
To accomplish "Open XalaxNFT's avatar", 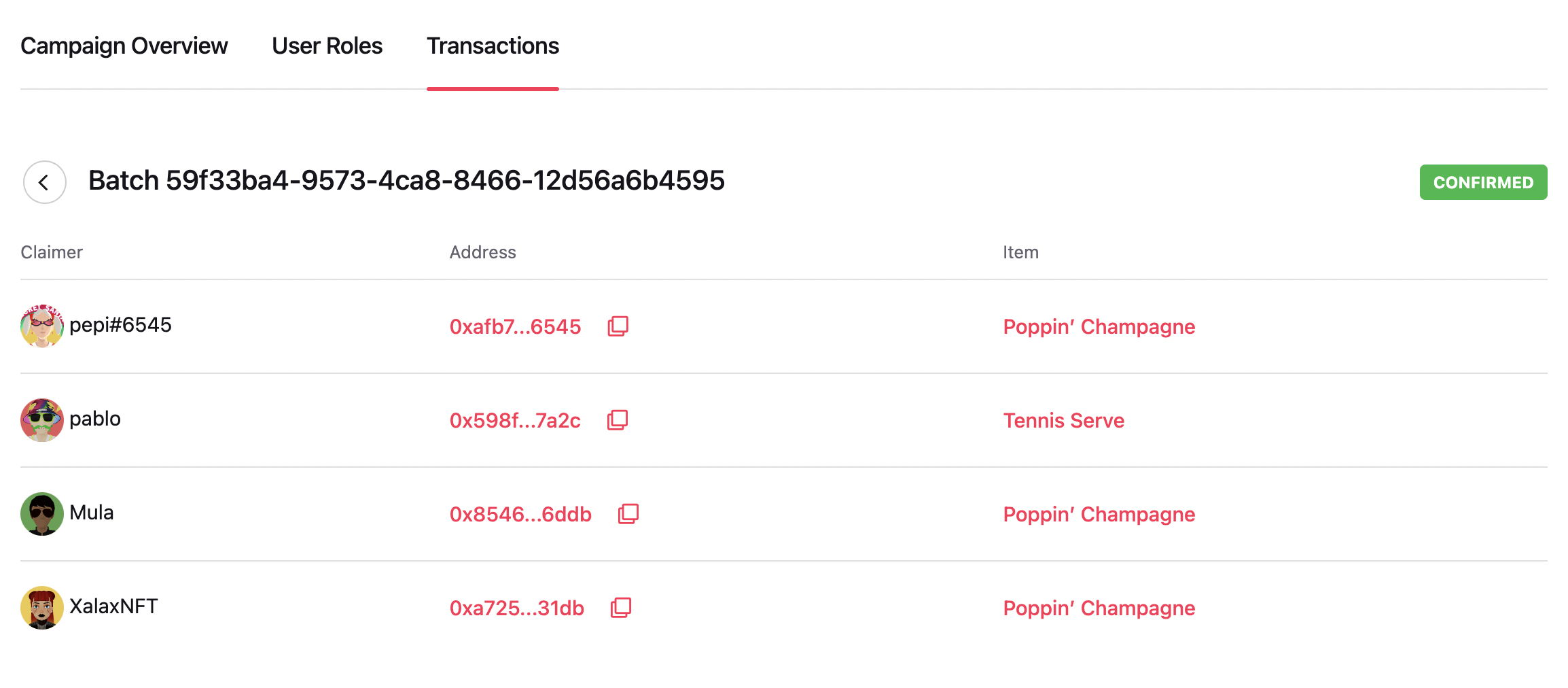I will click(42, 607).
